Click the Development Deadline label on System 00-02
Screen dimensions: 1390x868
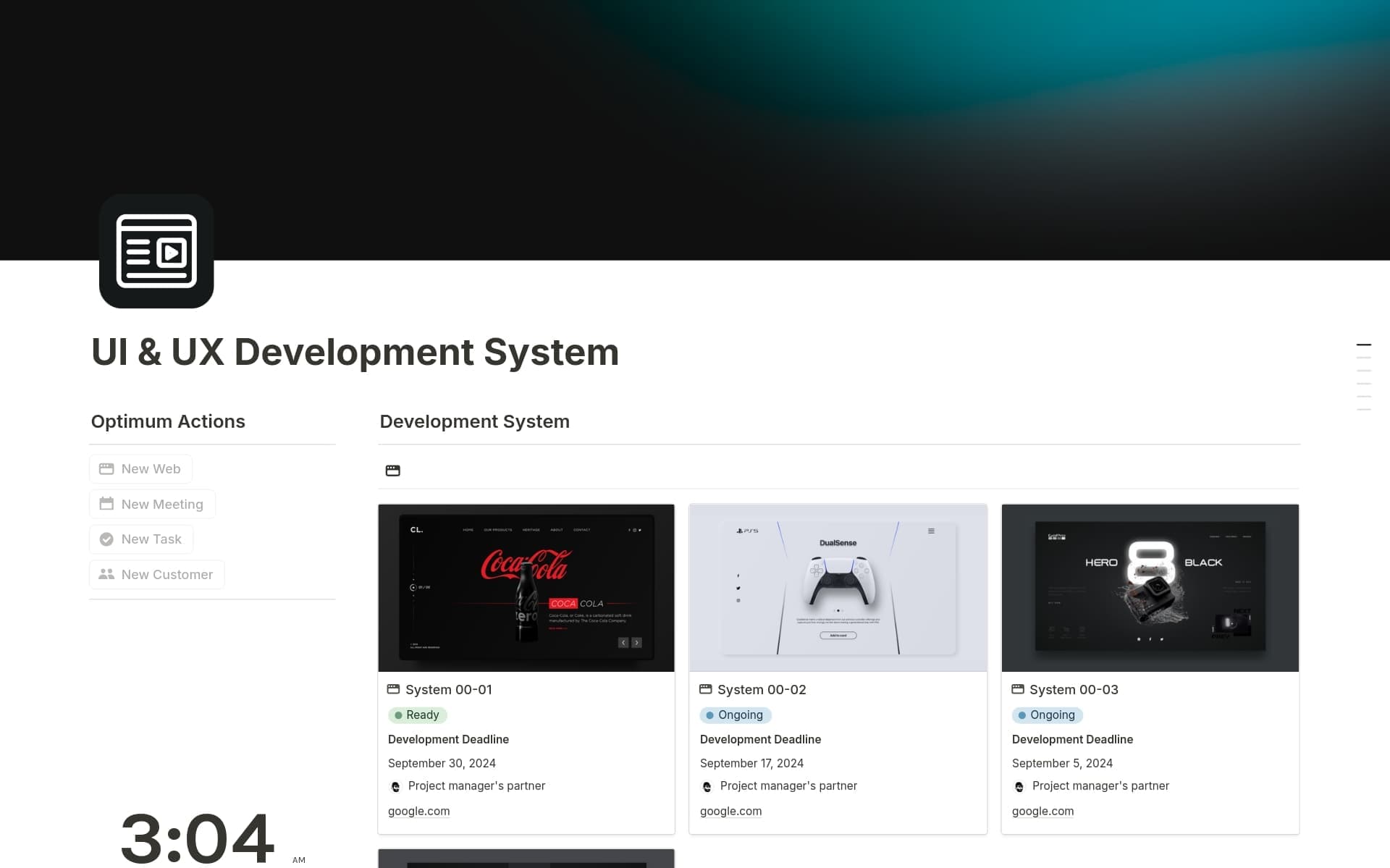(x=760, y=739)
